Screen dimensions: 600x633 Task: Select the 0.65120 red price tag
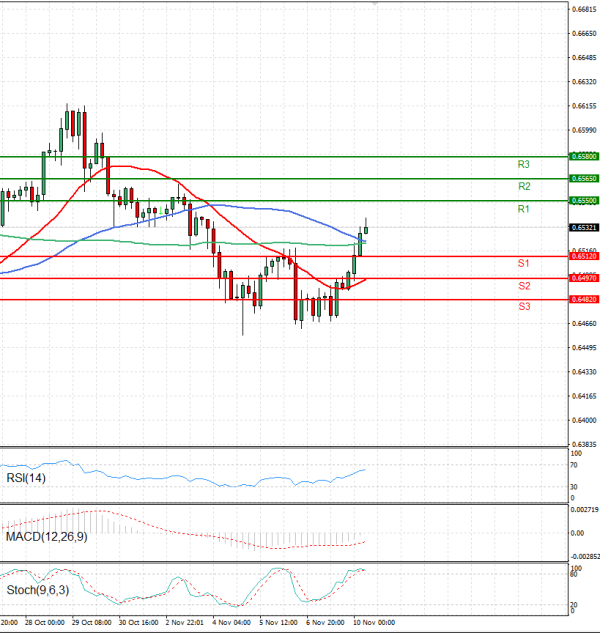(x=583, y=257)
